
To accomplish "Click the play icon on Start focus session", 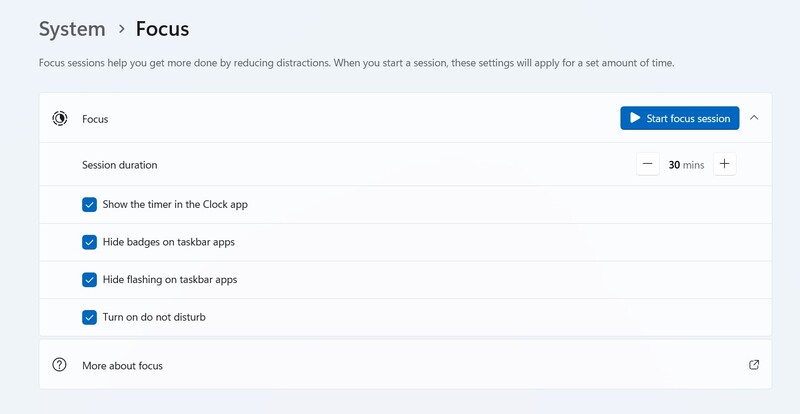I will point(635,118).
